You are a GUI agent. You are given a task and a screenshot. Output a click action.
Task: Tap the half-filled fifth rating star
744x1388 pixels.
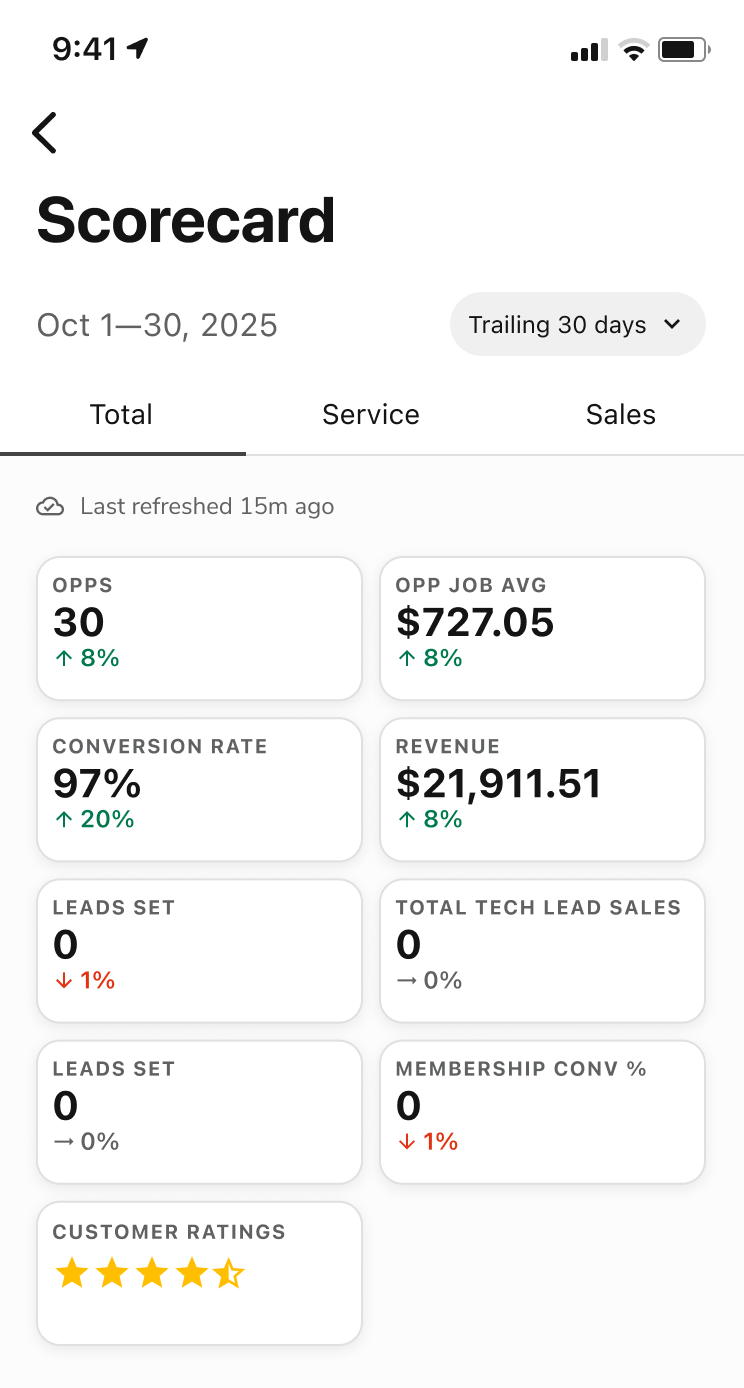click(228, 1274)
